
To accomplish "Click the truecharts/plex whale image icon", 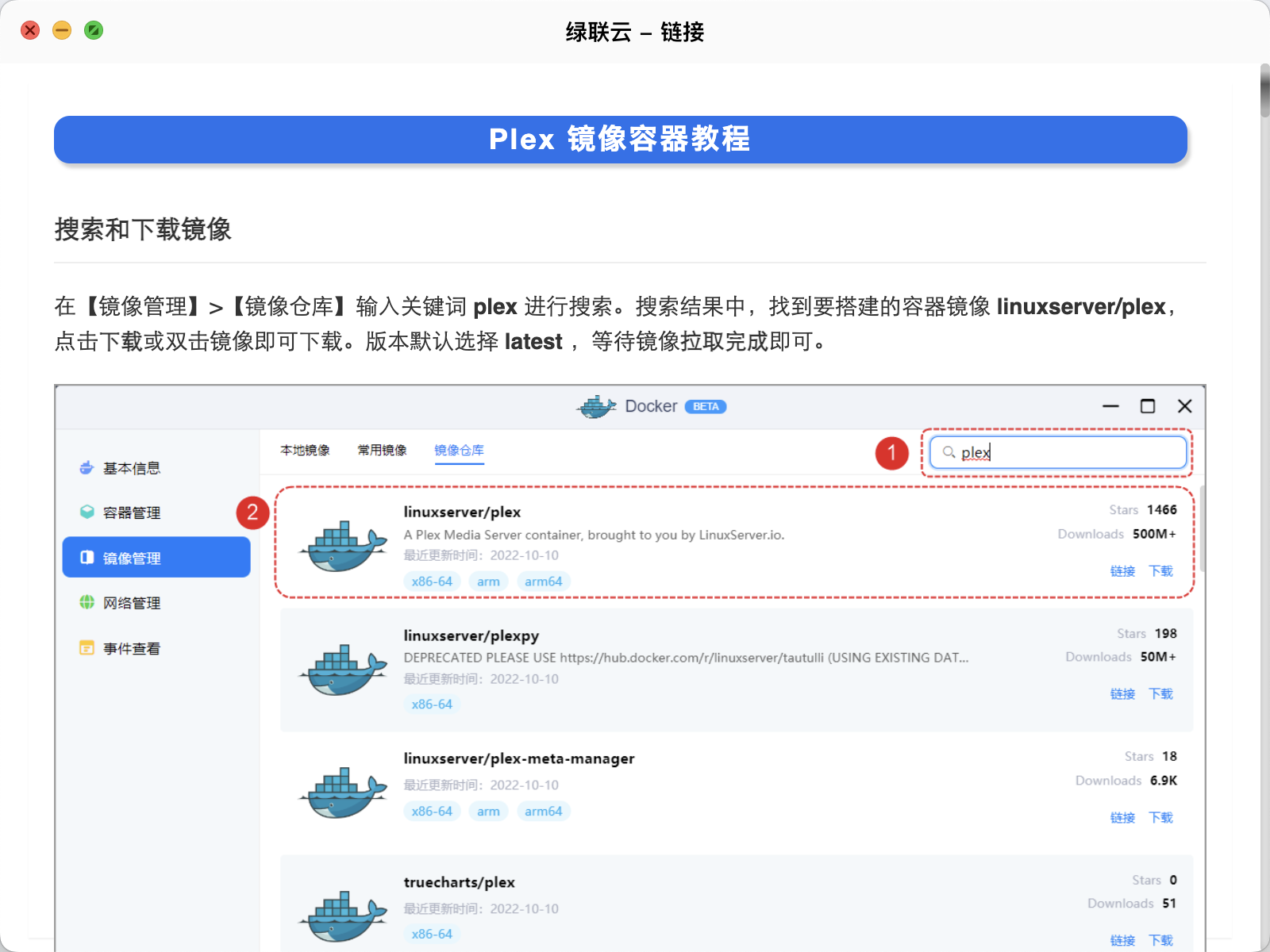I will pyautogui.click(x=343, y=916).
